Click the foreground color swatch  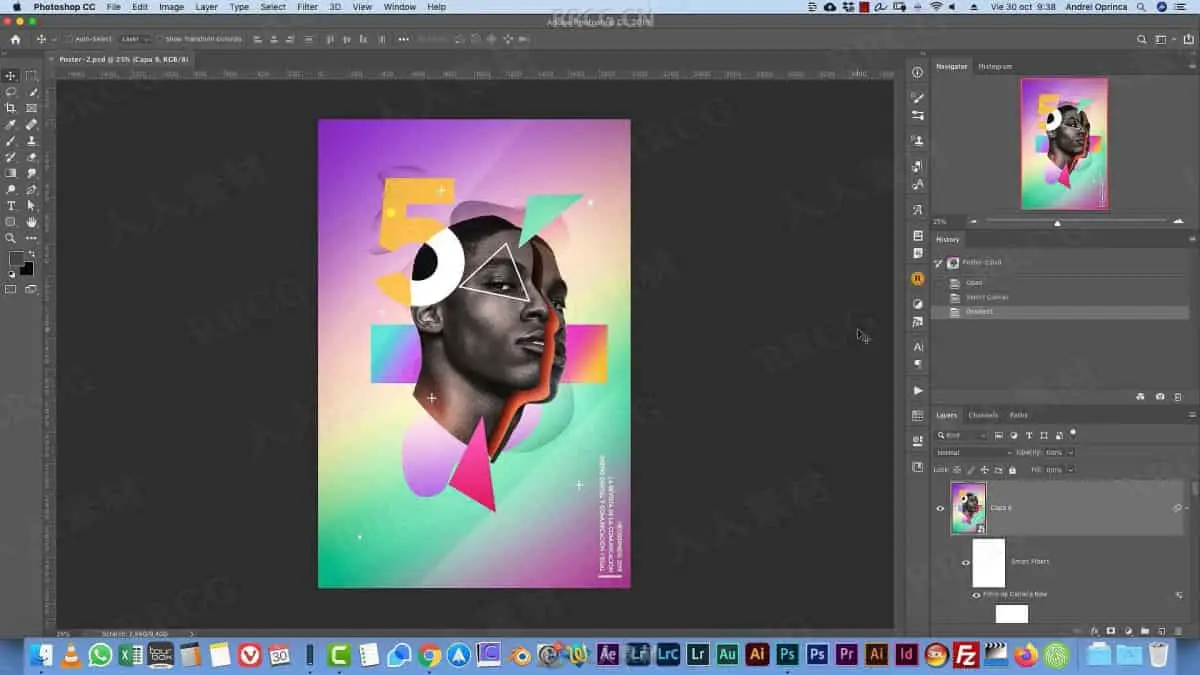16,258
